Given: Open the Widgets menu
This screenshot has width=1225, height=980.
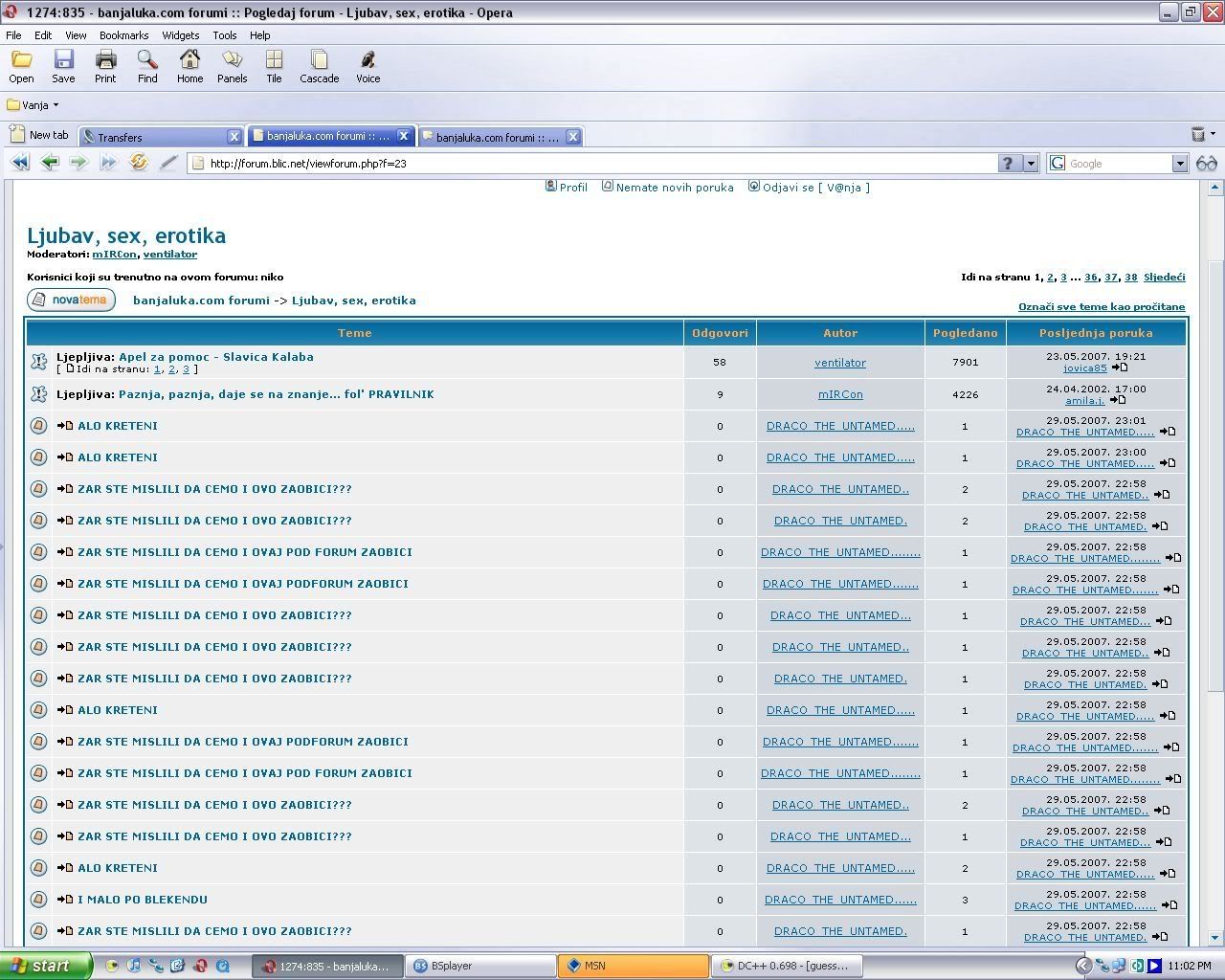Looking at the screenshot, I should point(181,35).
